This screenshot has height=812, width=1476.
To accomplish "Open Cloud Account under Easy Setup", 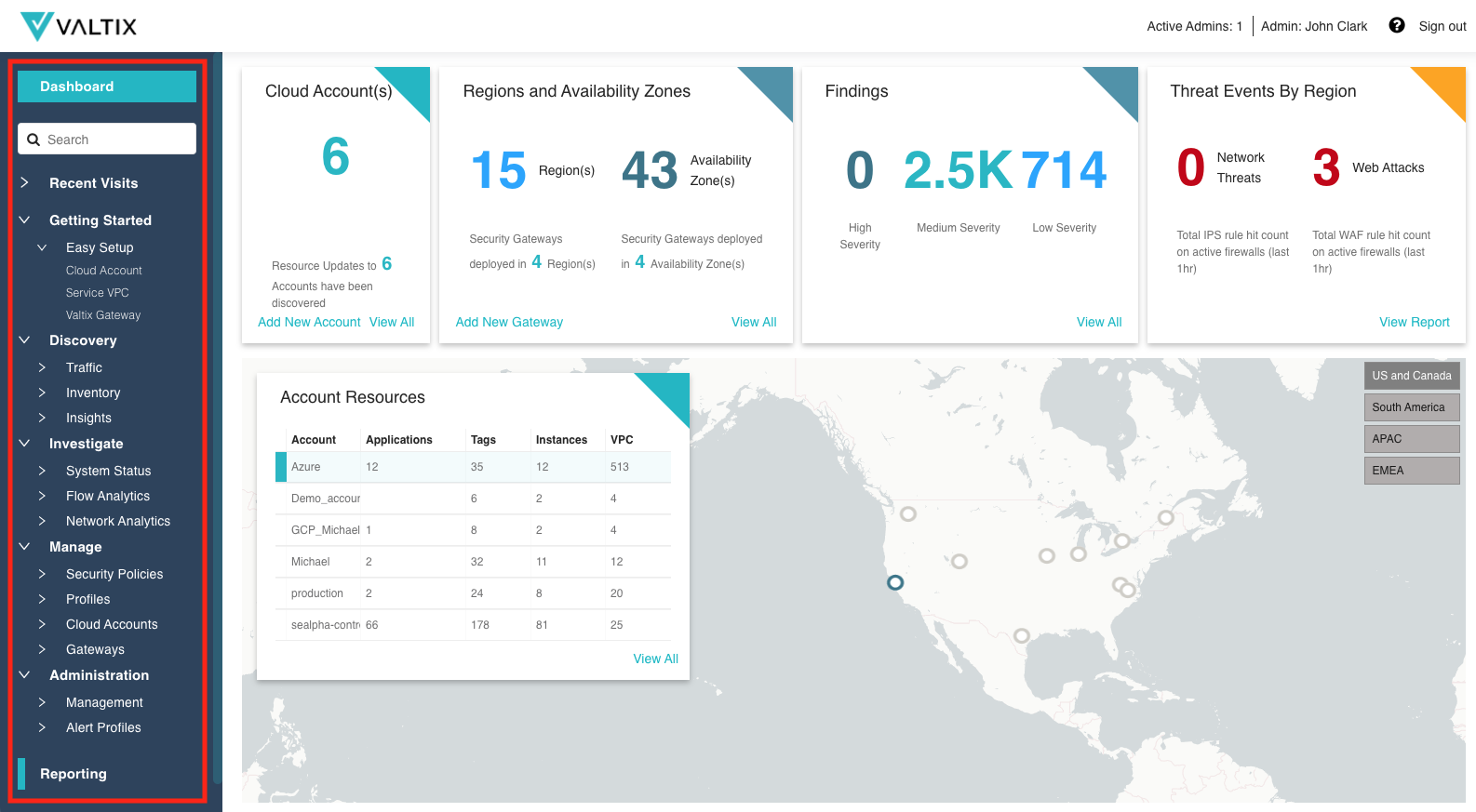I will pyautogui.click(x=104, y=271).
